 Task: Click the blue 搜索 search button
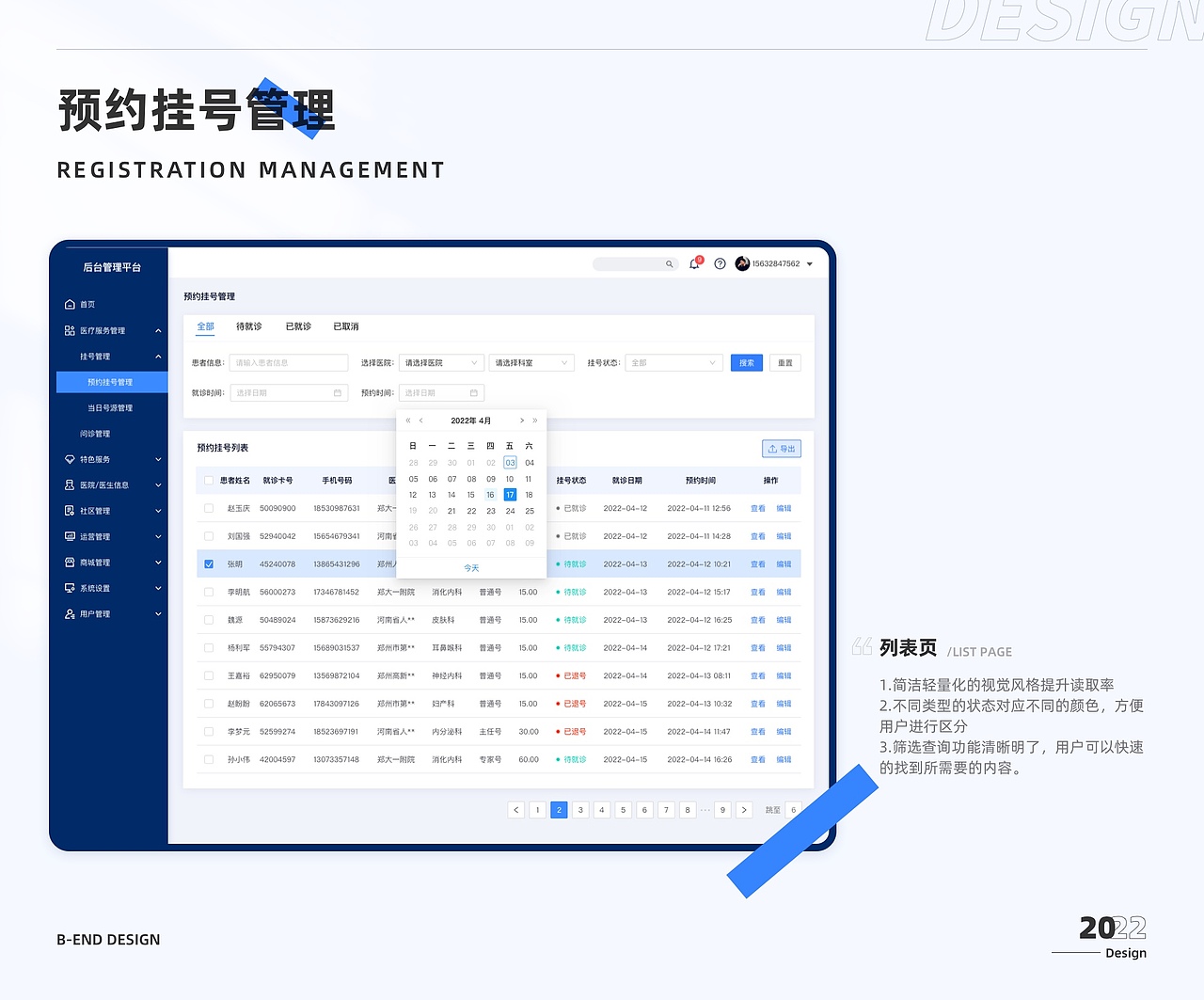[x=746, y=362]
